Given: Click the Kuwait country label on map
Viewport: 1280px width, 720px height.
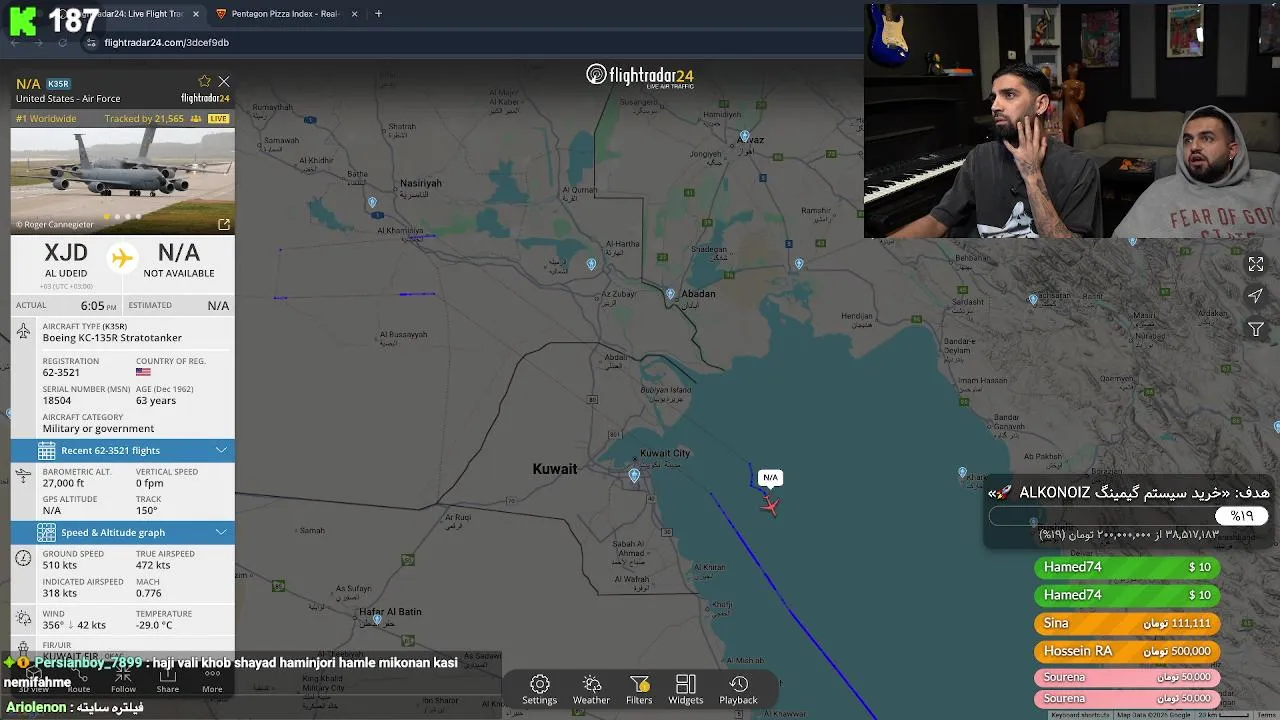Looking at the screenshot, I should click(x=555, y=469).
